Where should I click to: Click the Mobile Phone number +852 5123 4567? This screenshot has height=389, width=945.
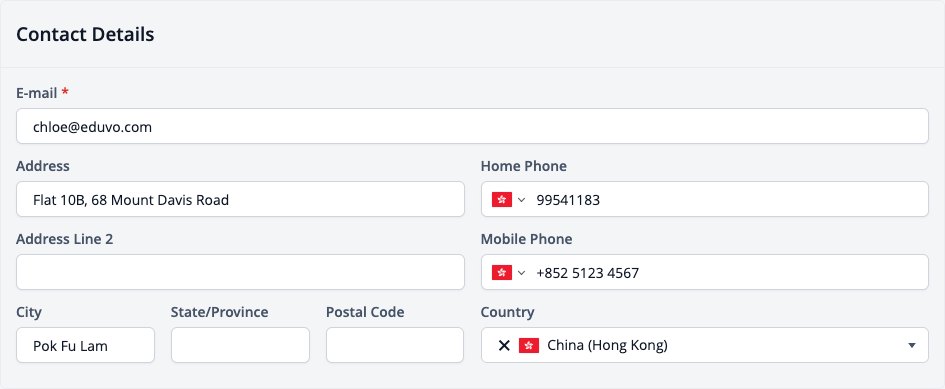(588, 273)
